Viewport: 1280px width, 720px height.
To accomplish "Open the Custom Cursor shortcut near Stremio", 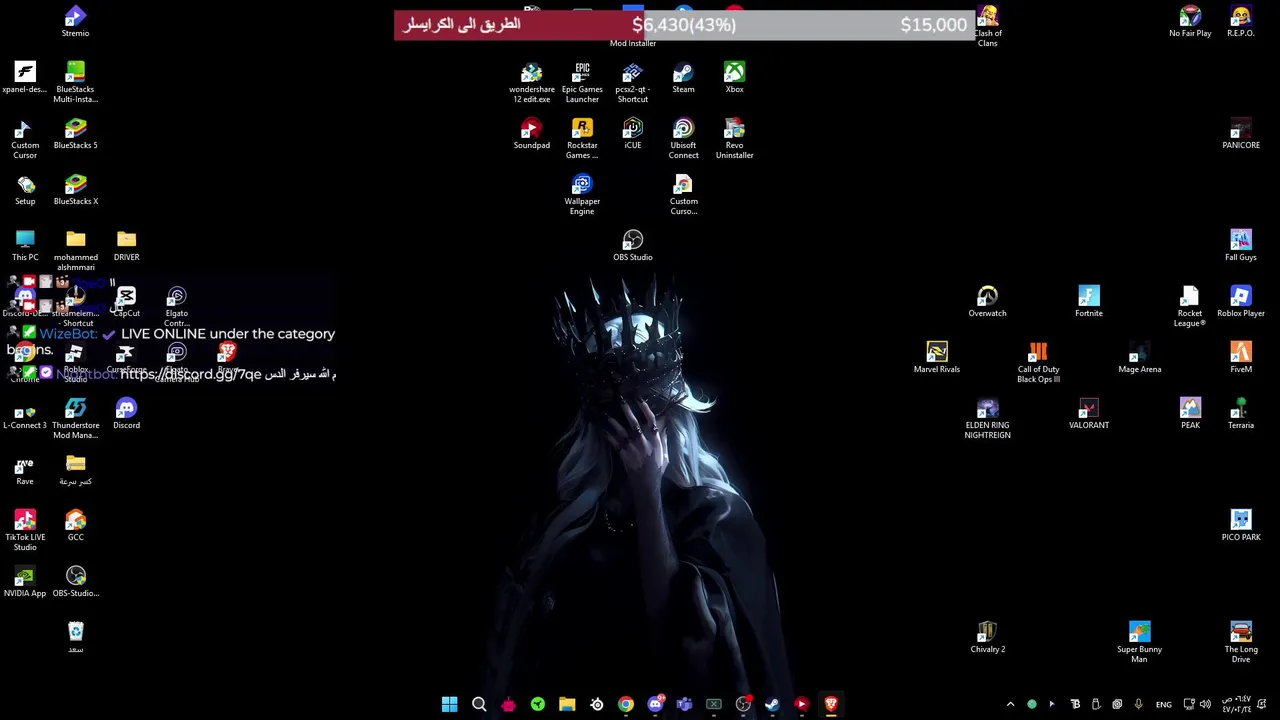I will coord(25,139).
